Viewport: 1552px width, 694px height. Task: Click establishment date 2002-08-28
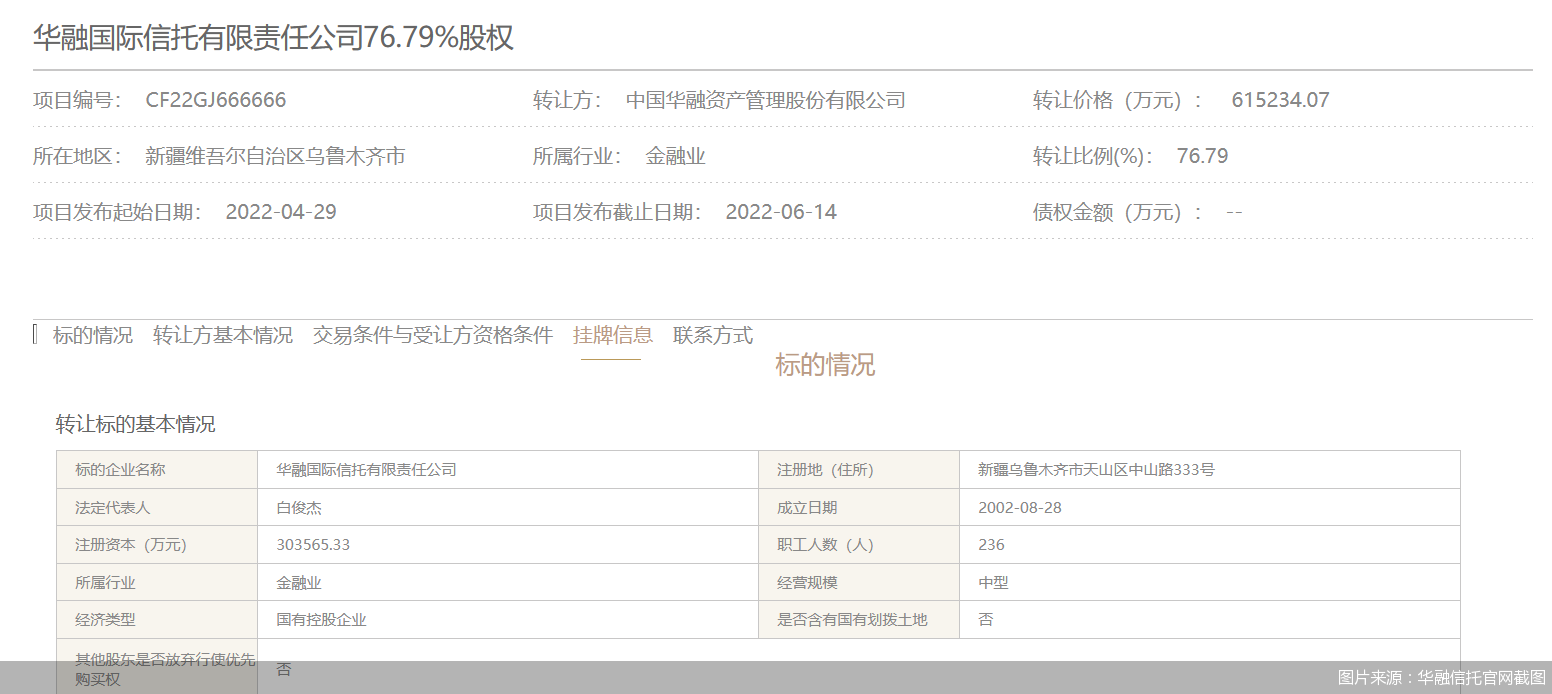(1020, 507)
